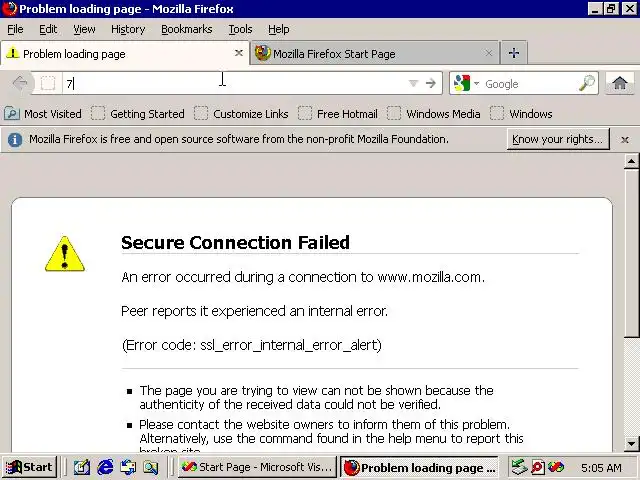Click the blue info icon in notification bar
This screenshot has height=480, width=640.
[x=15, y=140]
